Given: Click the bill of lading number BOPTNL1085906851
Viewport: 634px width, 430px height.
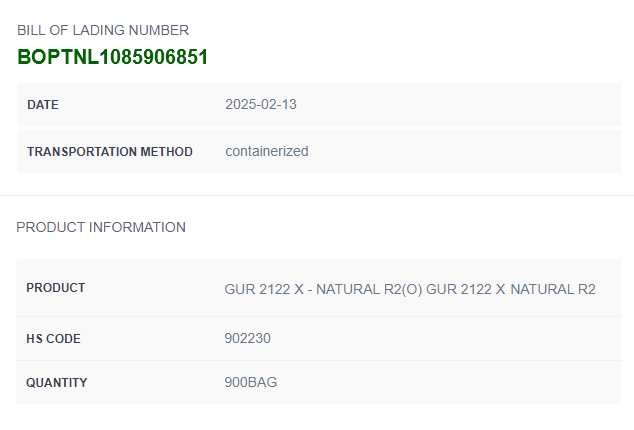Looking at the screenshot, I should pyautogui.click(x=112, y=57).
